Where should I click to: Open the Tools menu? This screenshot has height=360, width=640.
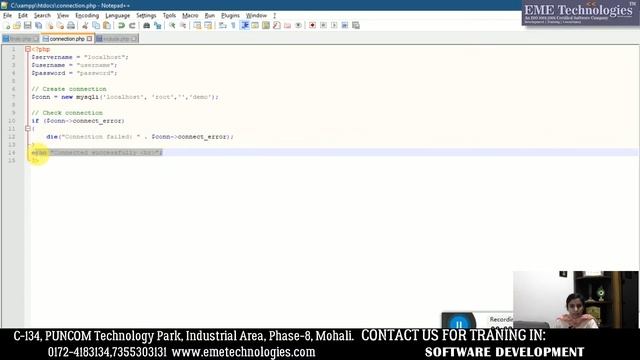pyautogui.click(x=169, y=16)
